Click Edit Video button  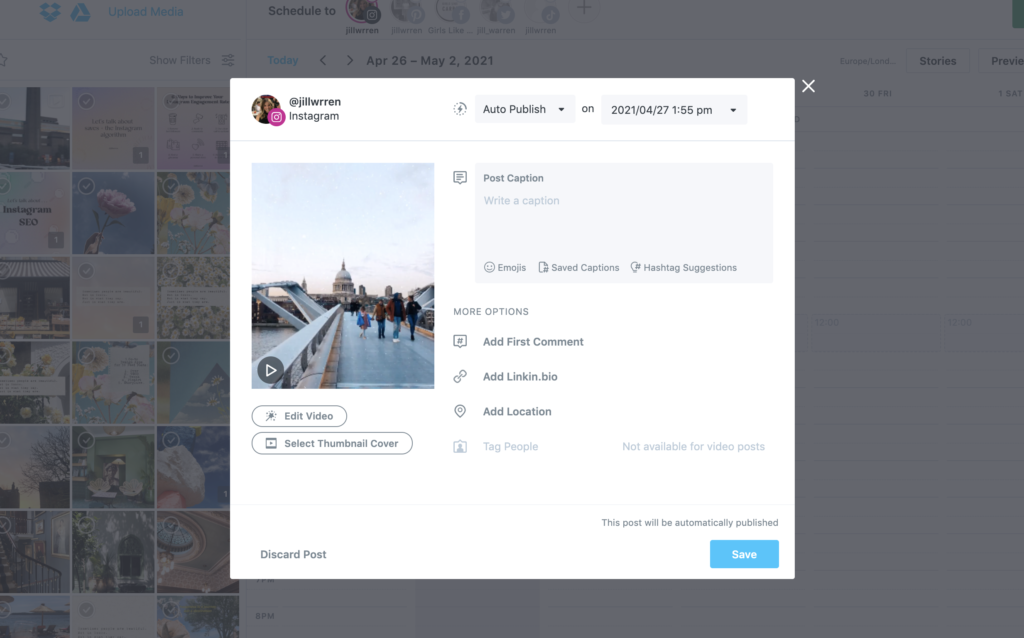pos(299,416)
